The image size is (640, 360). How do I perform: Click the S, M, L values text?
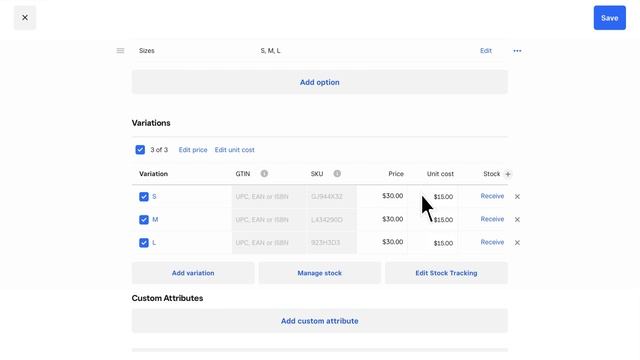[x=270, y=51]
